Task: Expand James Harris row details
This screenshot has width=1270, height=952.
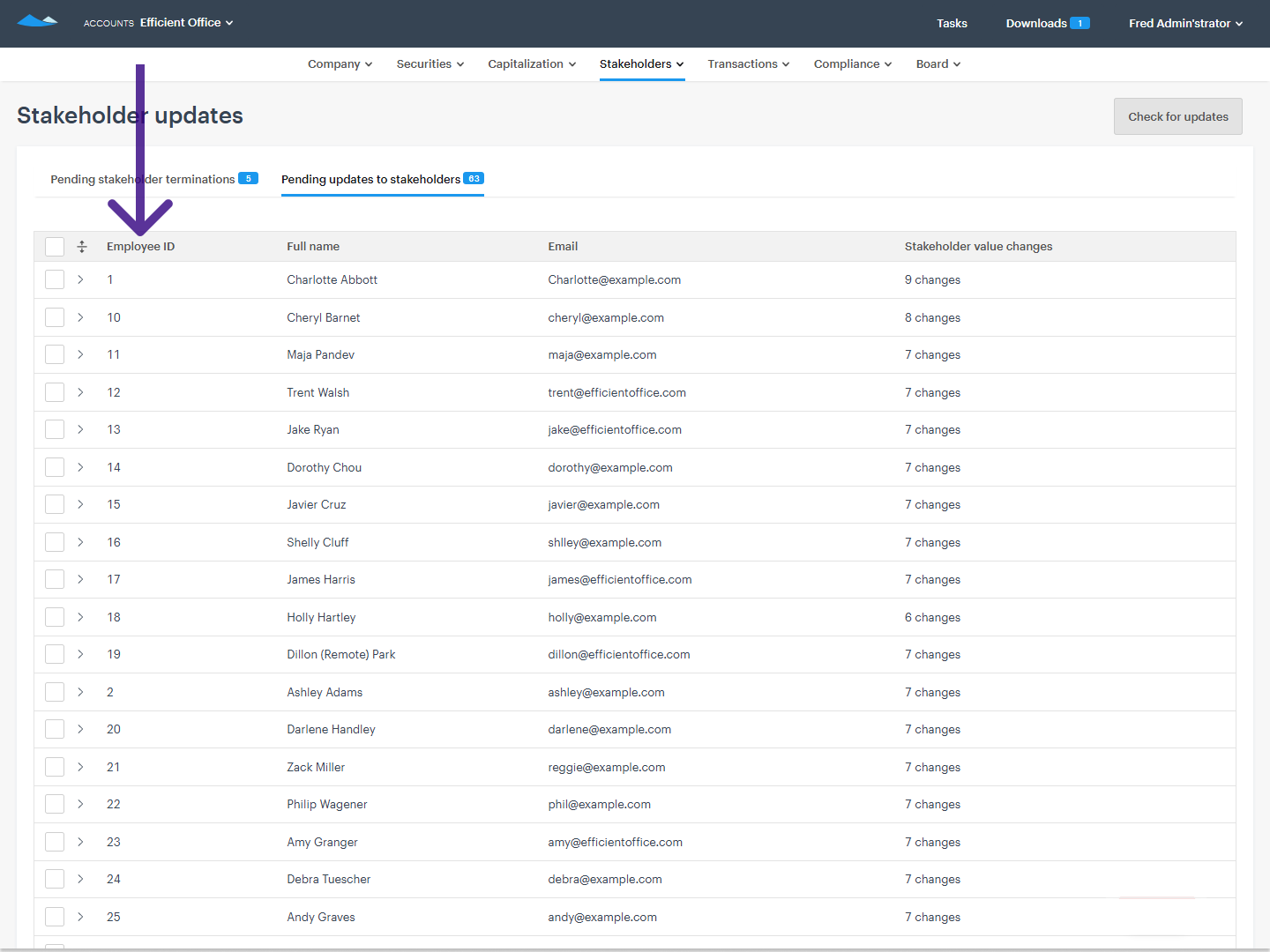Action: tap(80, 579)
